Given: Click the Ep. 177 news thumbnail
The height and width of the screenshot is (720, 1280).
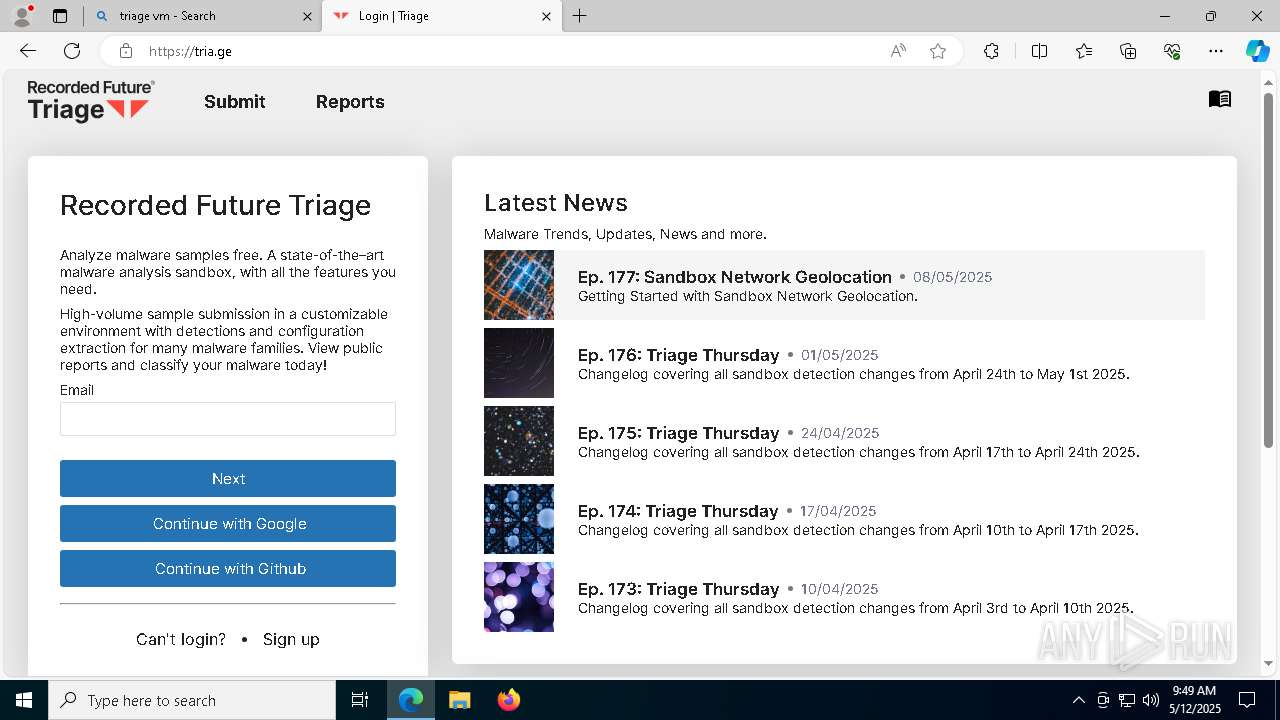Looking at the screenshot, I should 519,285.
